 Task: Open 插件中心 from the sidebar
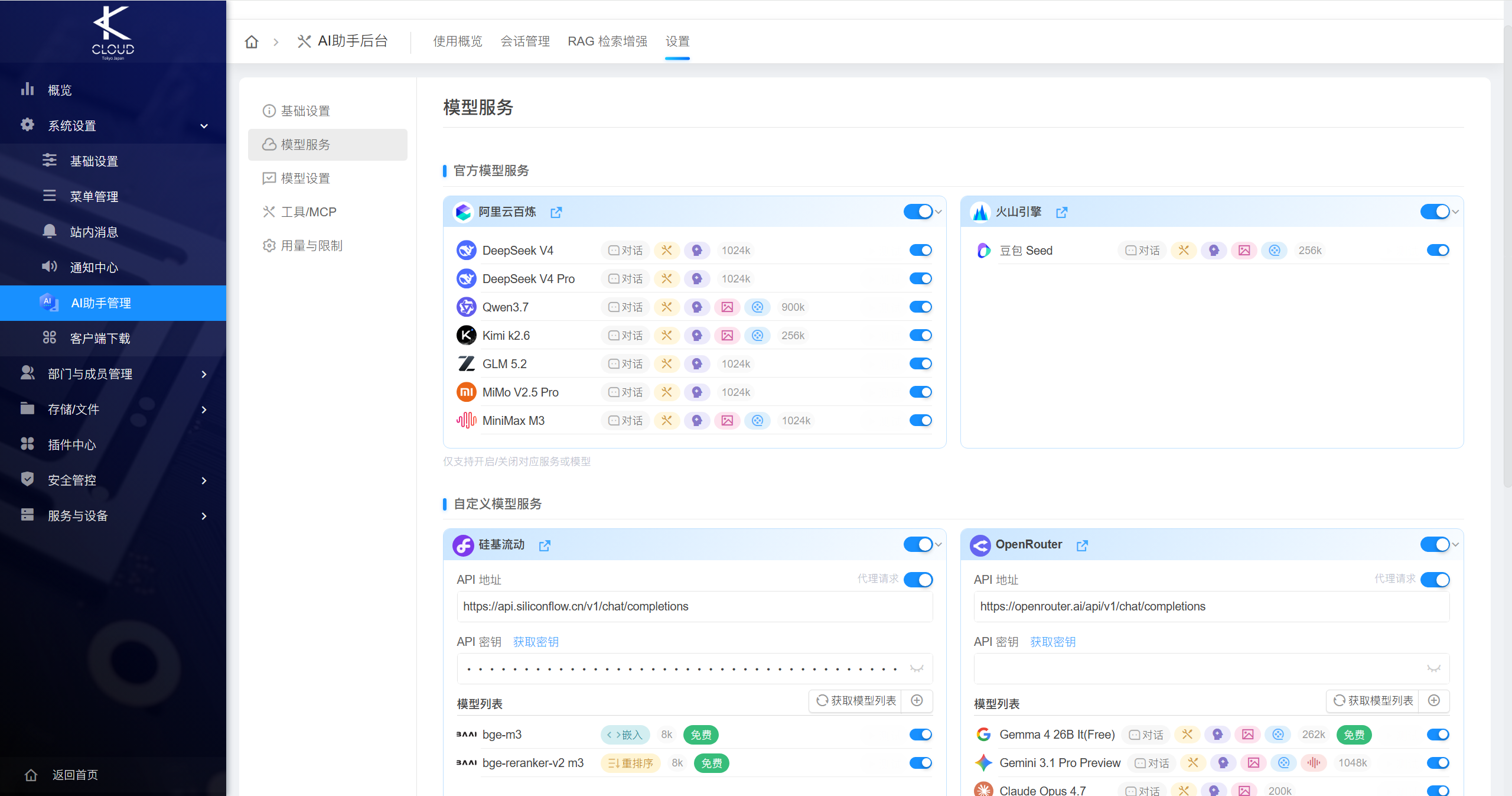[x=113, y=445]
